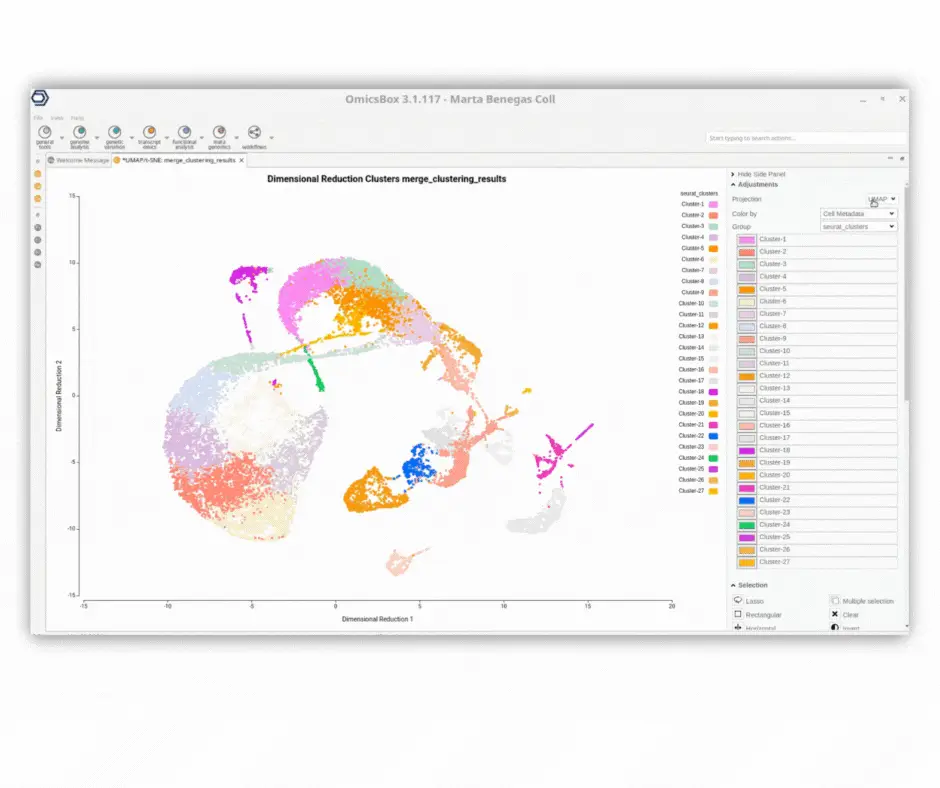Collapse the Selection section header

[751, 585]
